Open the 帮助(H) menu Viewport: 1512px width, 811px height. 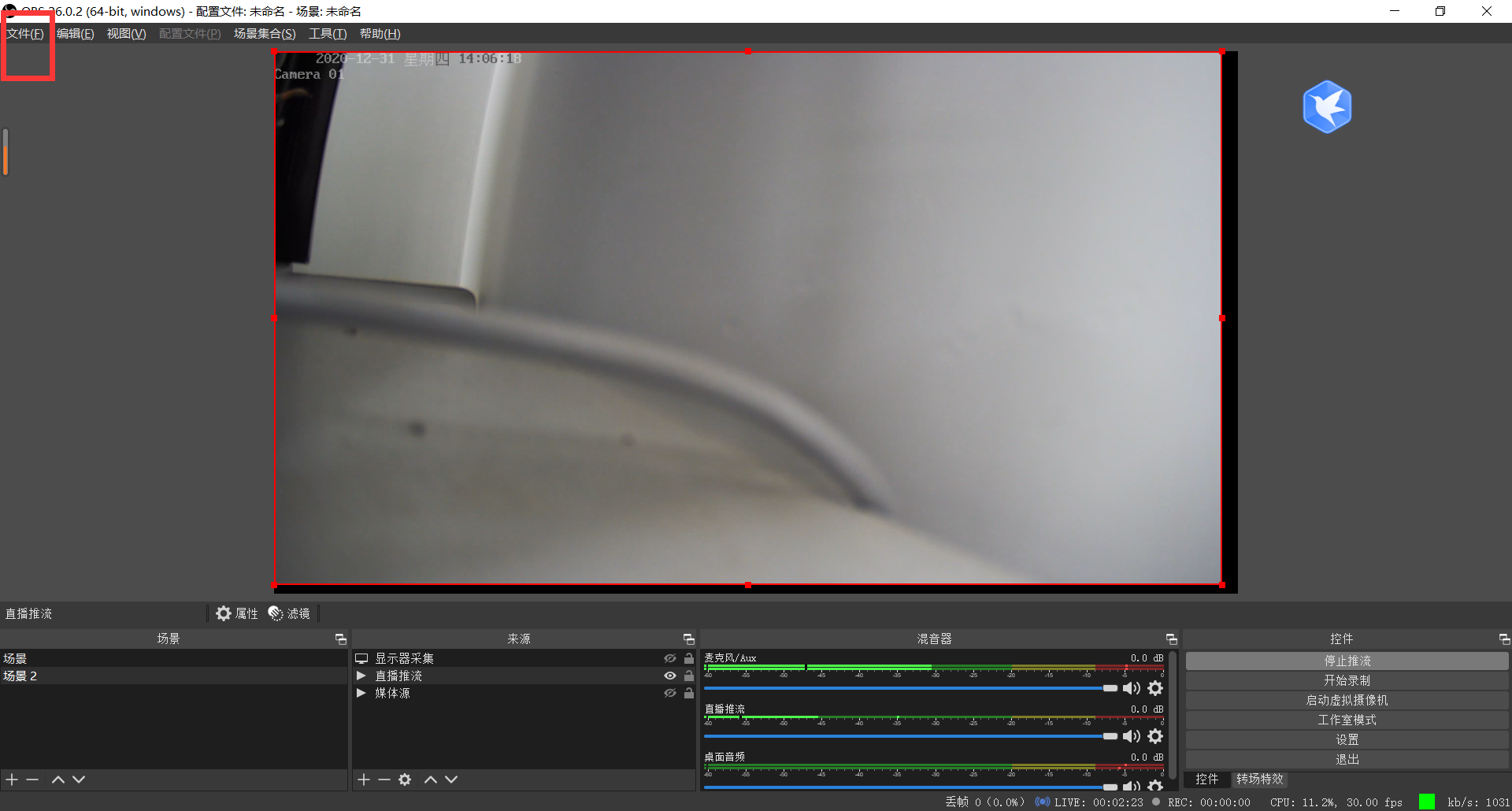pos(380,34)
